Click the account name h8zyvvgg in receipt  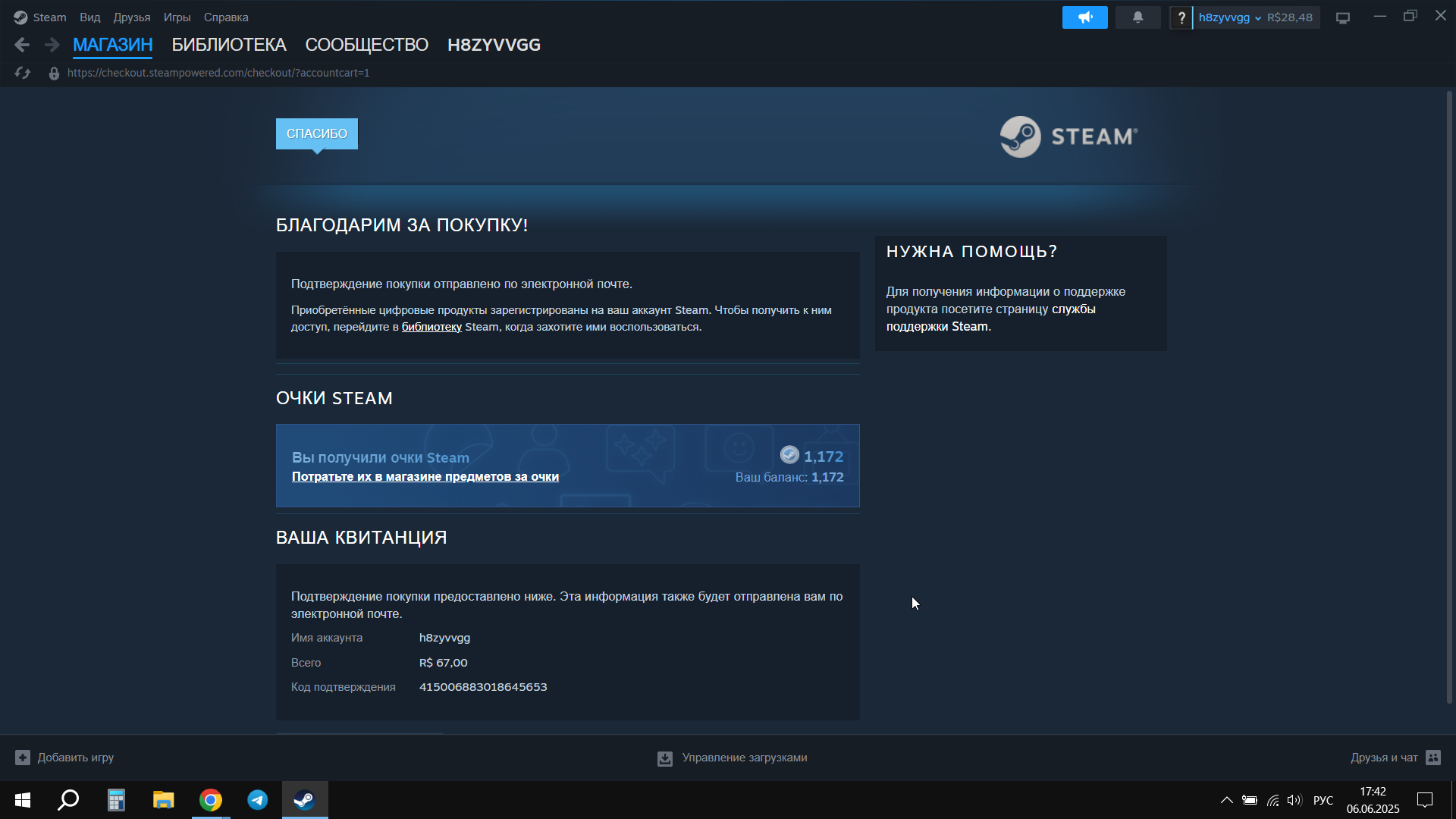(445, 638)
